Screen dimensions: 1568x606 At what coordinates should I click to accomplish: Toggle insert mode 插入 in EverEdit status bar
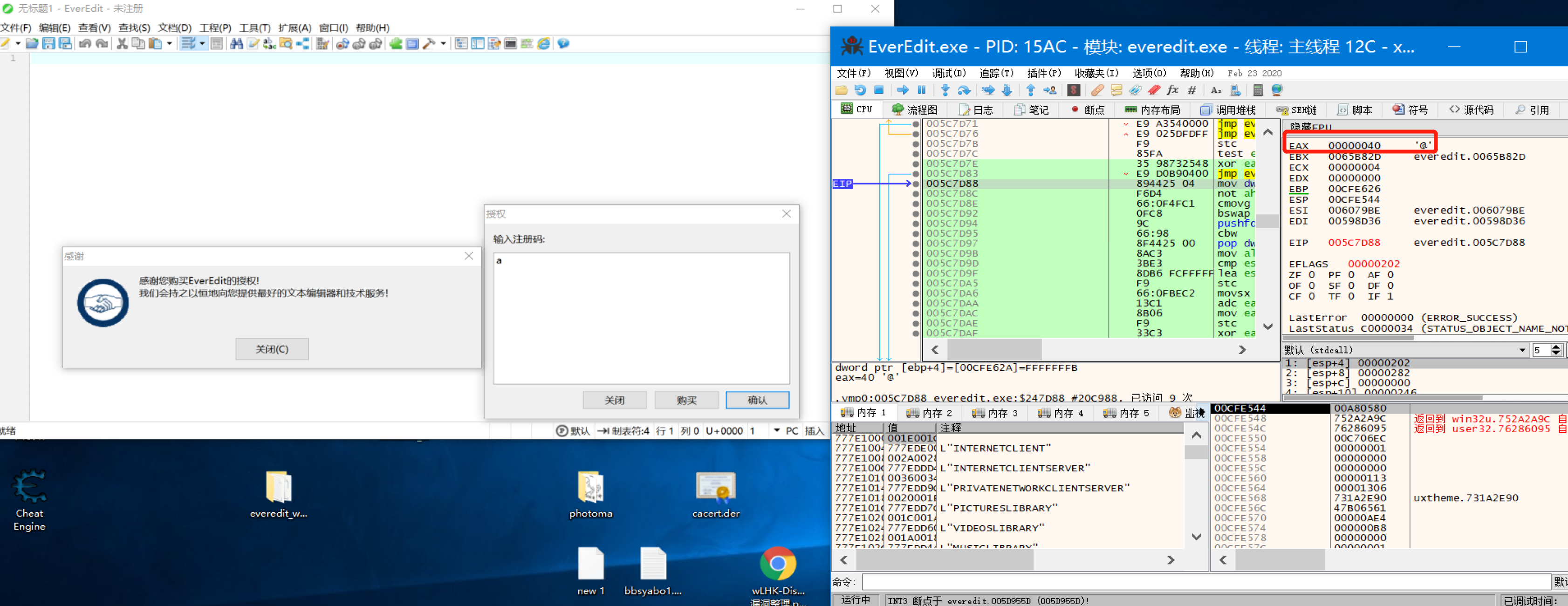814,431
